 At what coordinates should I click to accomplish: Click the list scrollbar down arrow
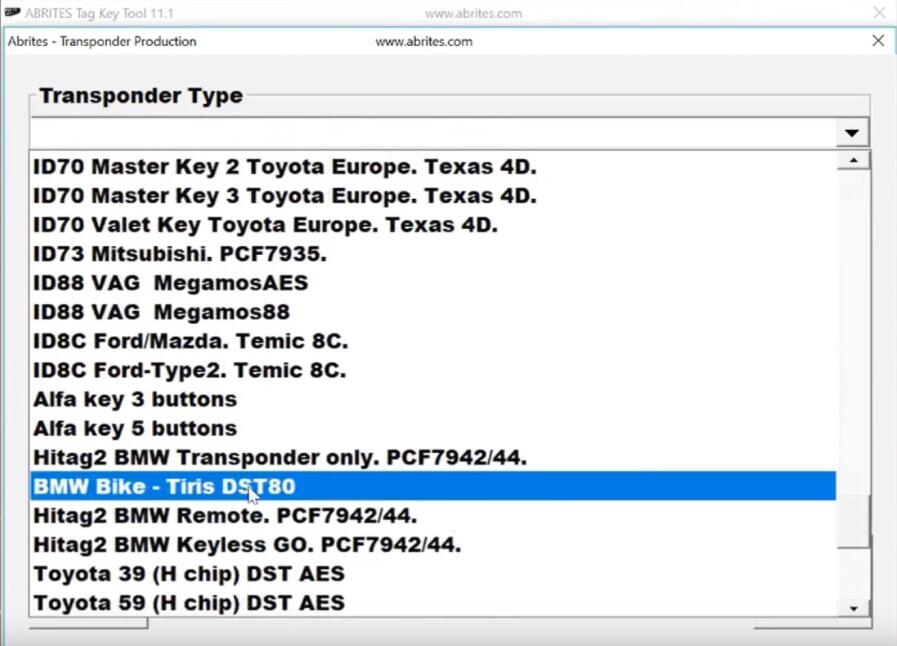click(x=853, y=607)
